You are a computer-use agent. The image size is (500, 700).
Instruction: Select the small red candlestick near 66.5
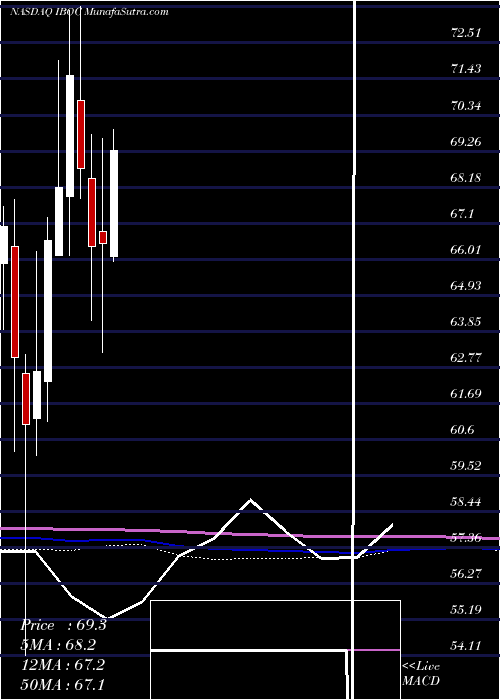tap(103, 238)
